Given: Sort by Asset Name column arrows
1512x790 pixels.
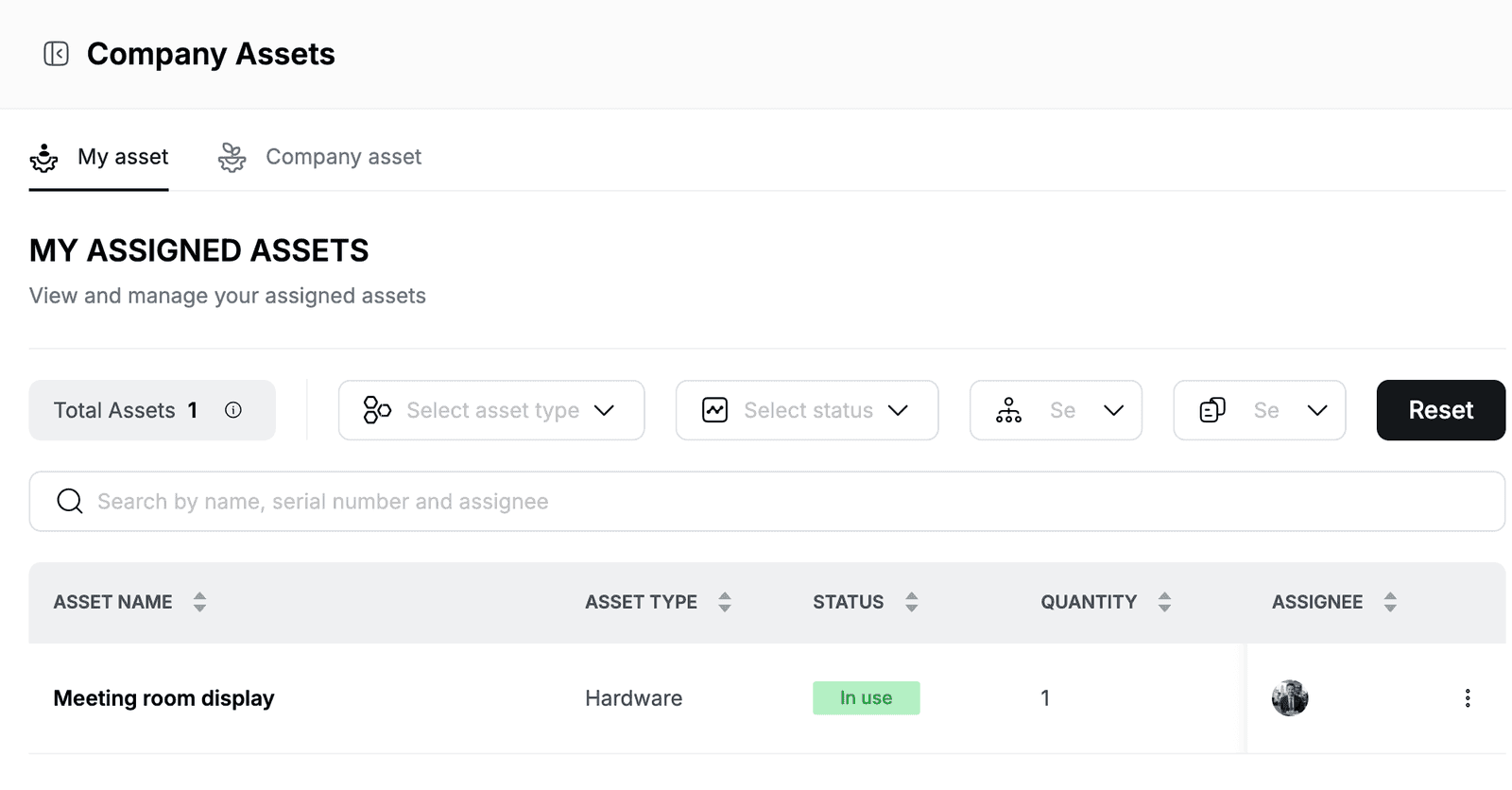Looking at the screenshot, I should click(199, 602).
